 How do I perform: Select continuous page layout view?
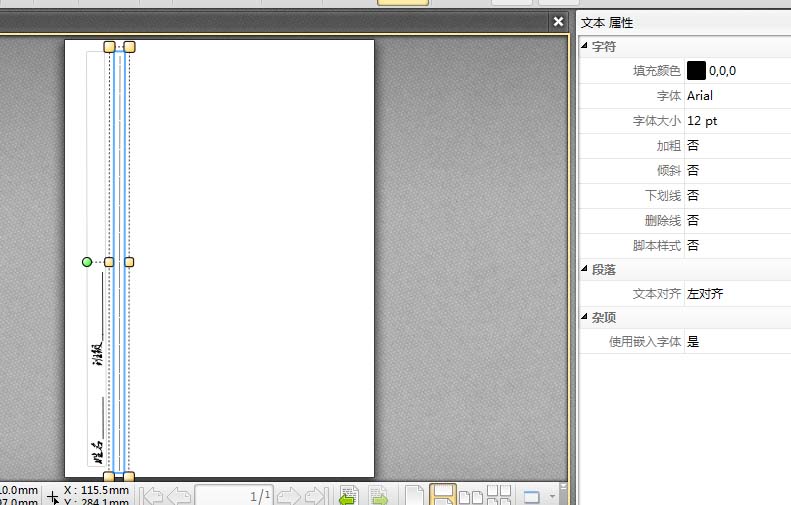[x=443, y=496]
